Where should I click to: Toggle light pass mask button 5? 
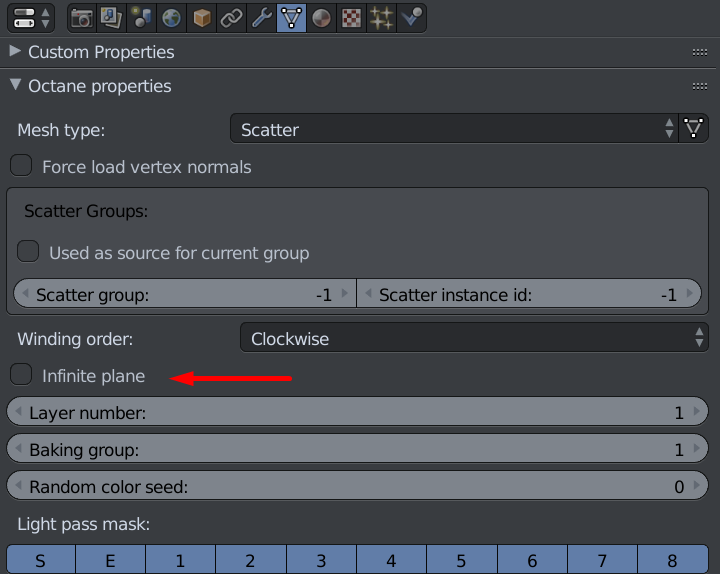(462, 560)
